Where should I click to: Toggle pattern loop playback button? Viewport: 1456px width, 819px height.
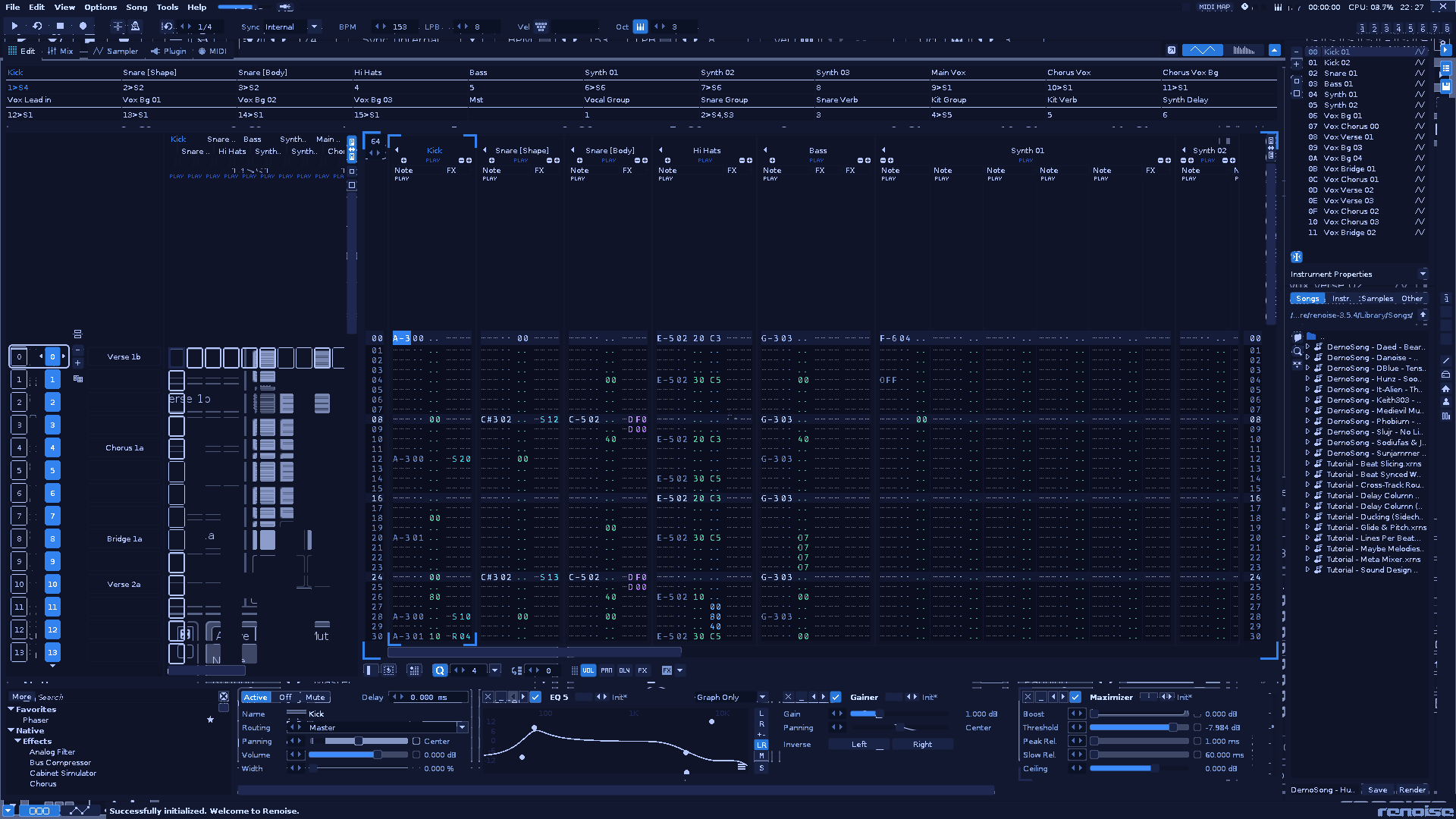[37, 26]
